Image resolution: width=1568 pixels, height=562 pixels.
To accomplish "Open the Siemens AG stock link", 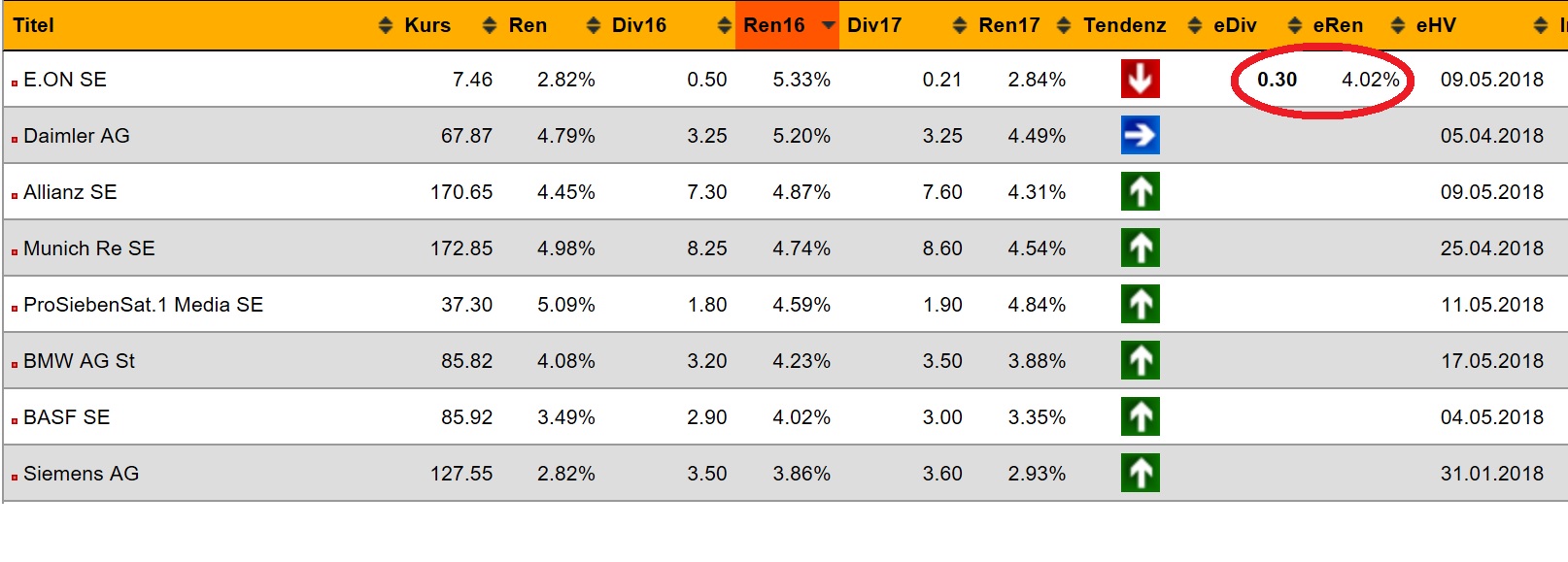I will [82, 474].
